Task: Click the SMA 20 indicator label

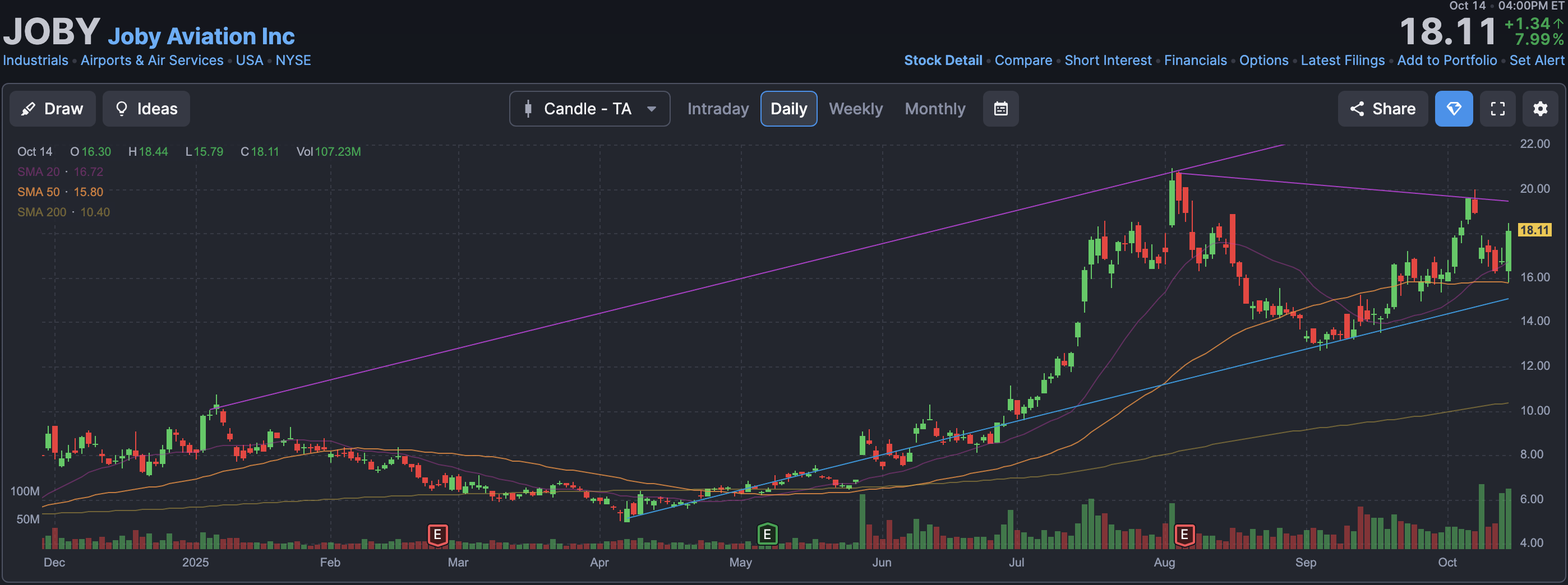Action: tap(38, 171)
